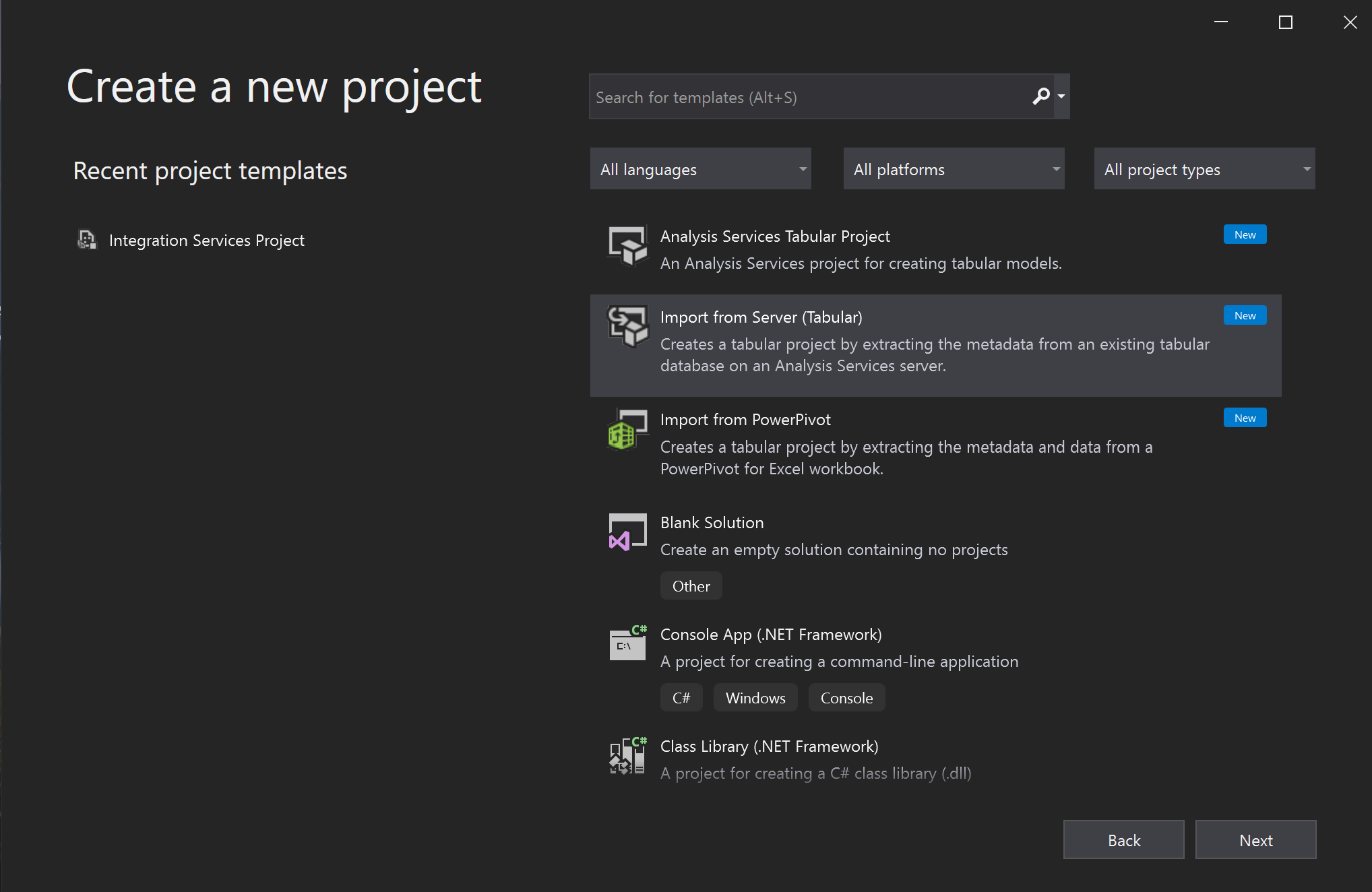The width and height of the screenshot is (1372, 892).
Task: Expand the search options arrow
Action: tap(1062, 96)
